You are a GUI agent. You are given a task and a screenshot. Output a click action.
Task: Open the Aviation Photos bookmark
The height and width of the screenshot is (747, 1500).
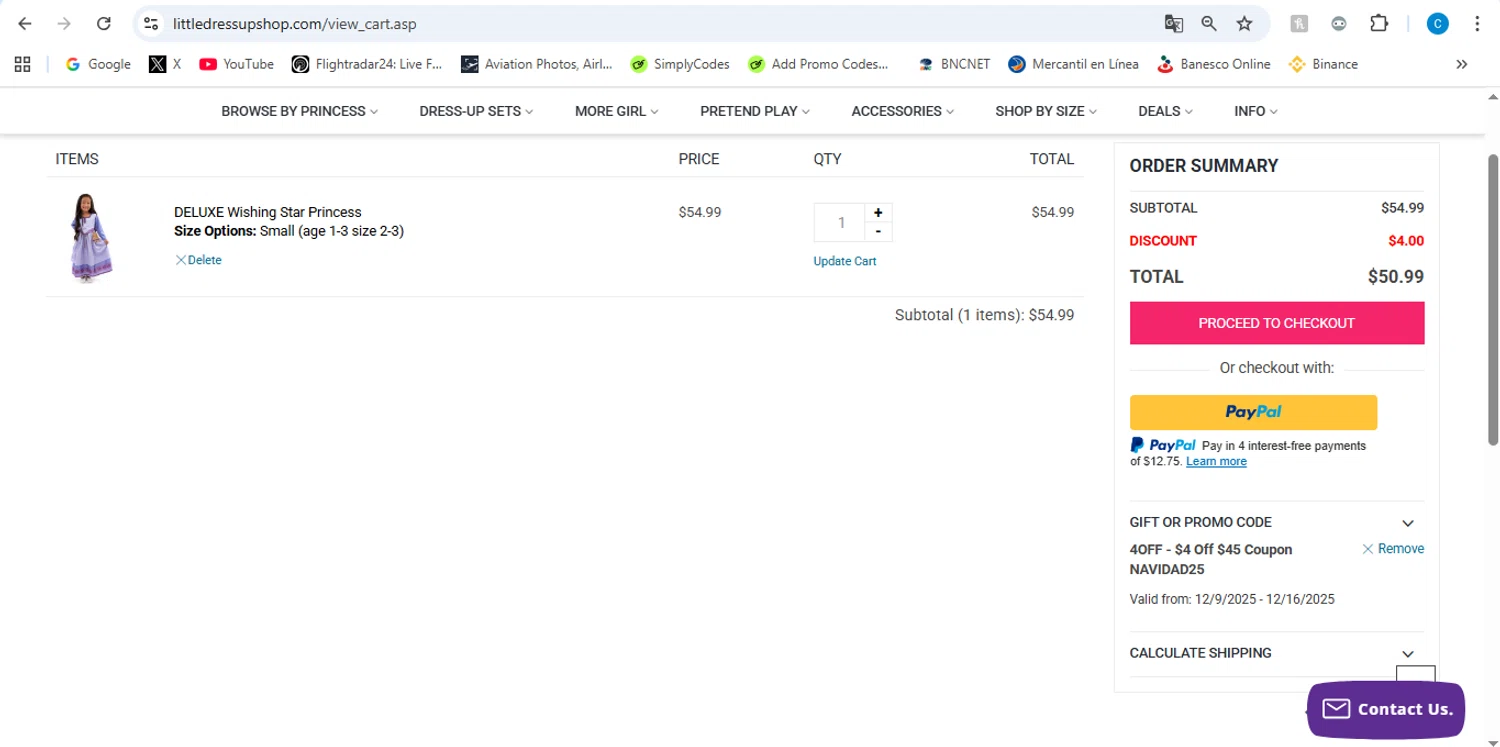[x=536, y=64]
